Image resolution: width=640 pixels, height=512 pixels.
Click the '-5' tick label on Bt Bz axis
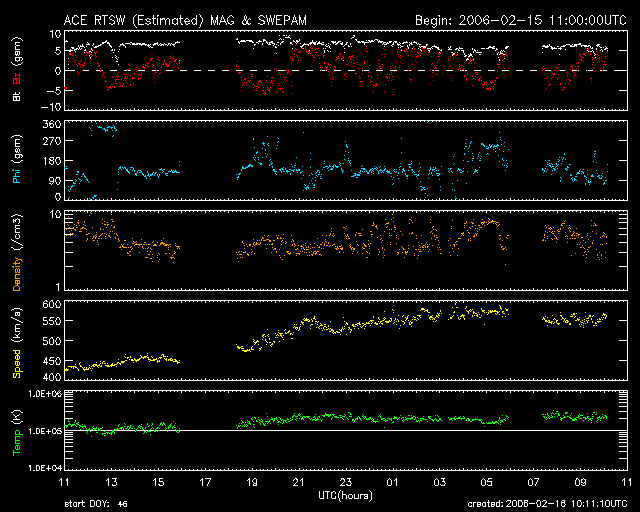click(55, 90)
